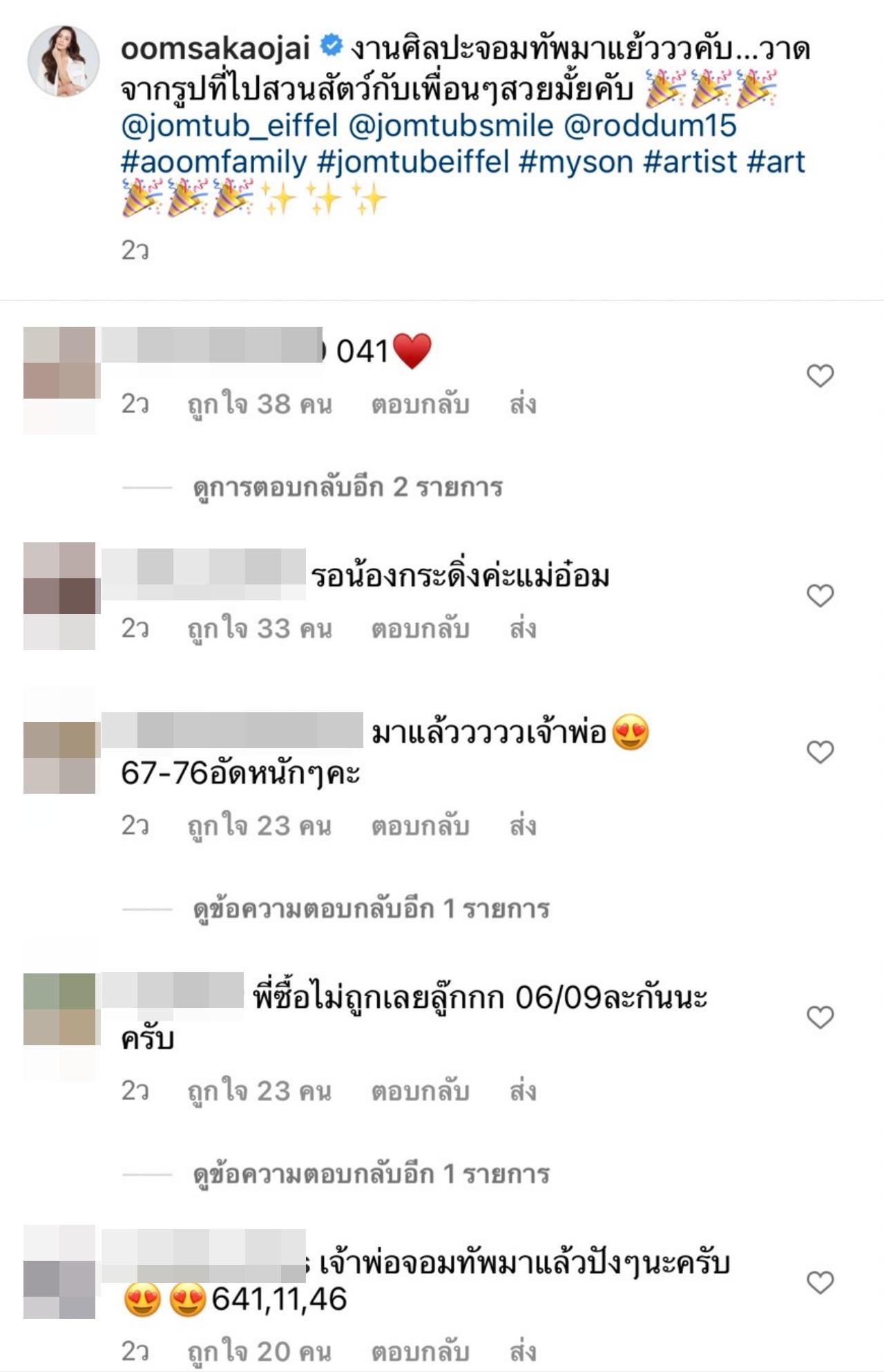Like the comment ending with 041 heart

[820, 376]
